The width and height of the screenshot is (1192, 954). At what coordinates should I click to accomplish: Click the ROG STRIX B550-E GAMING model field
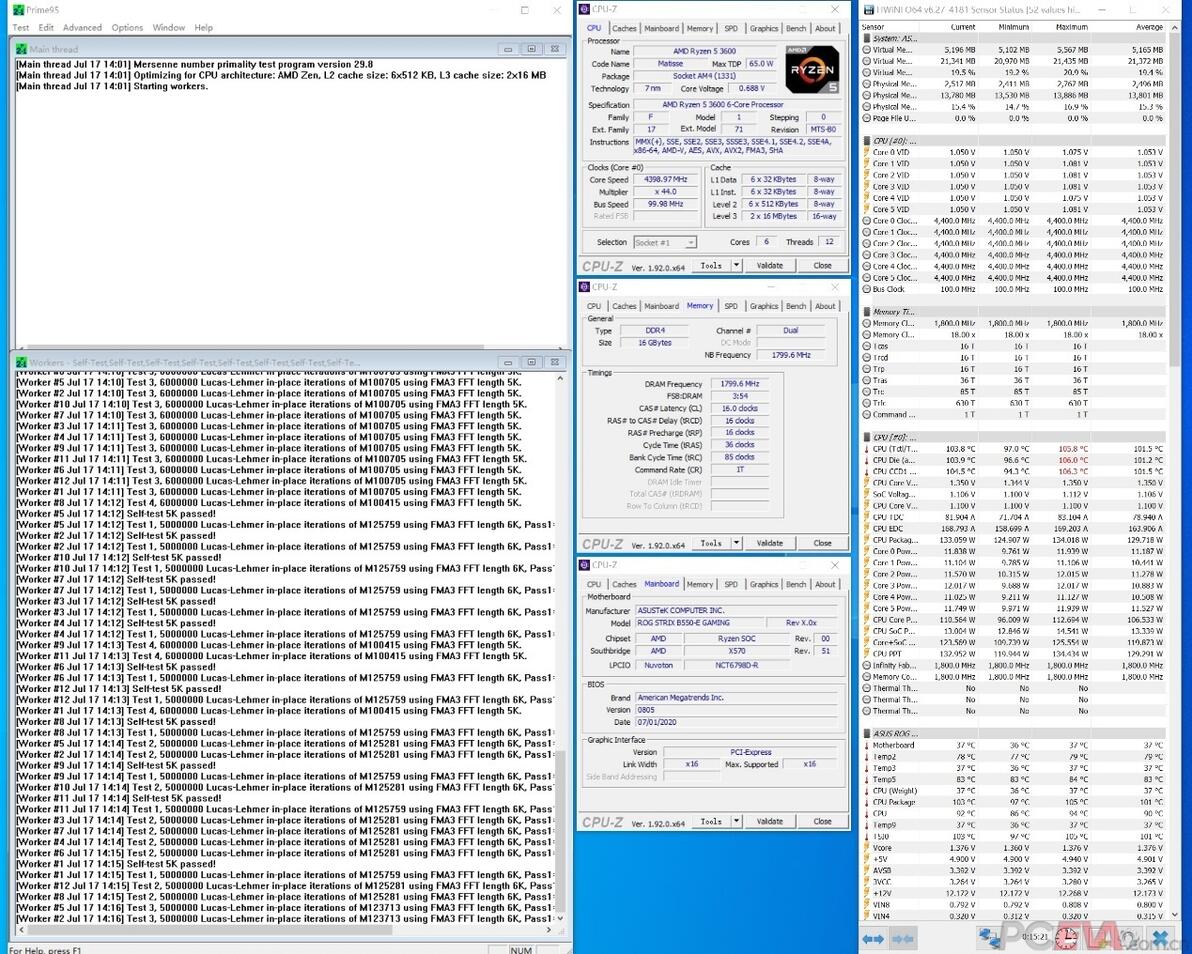point(699,623)
